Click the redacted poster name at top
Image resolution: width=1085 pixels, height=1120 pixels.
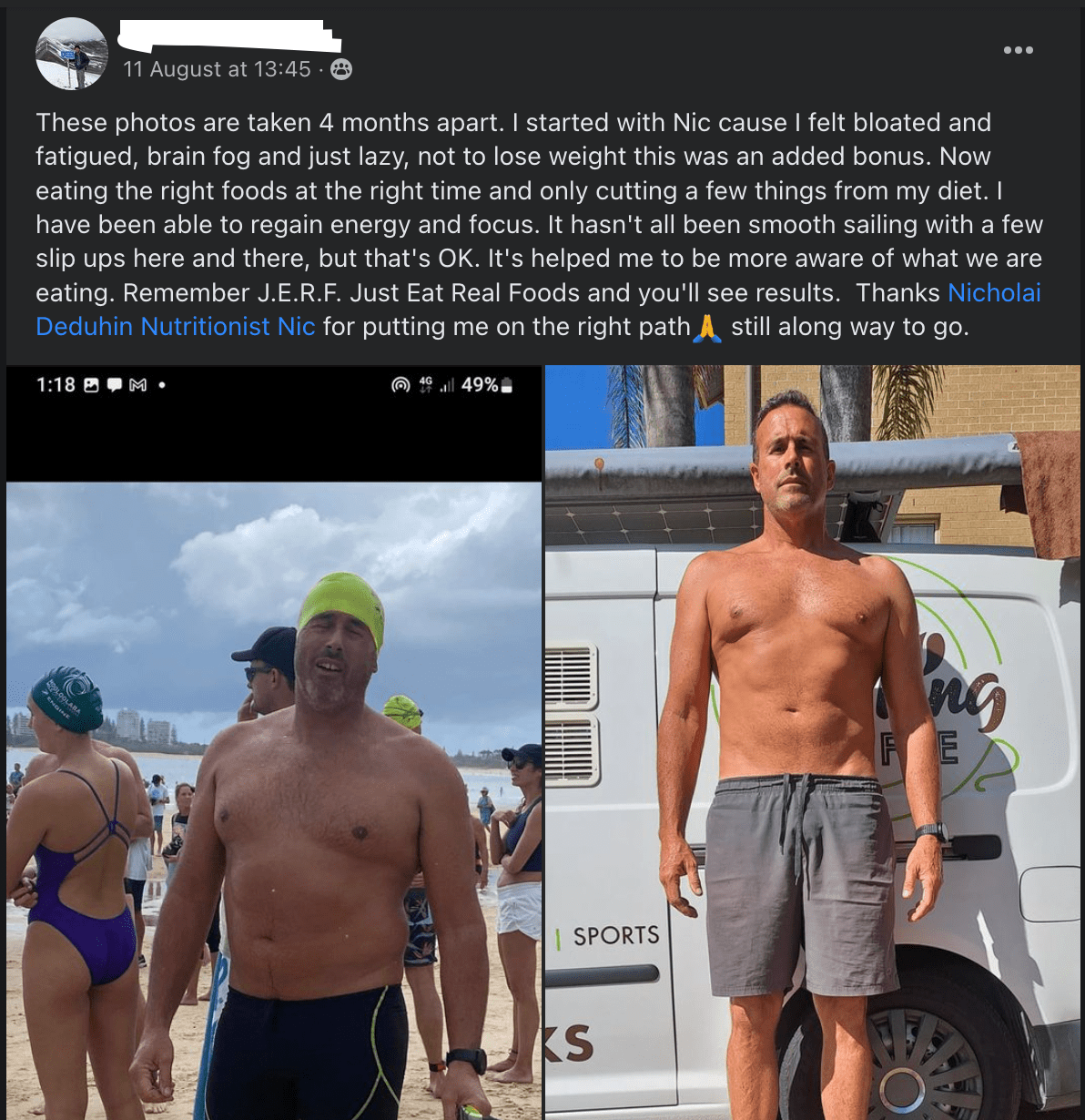tap(231, 36)
